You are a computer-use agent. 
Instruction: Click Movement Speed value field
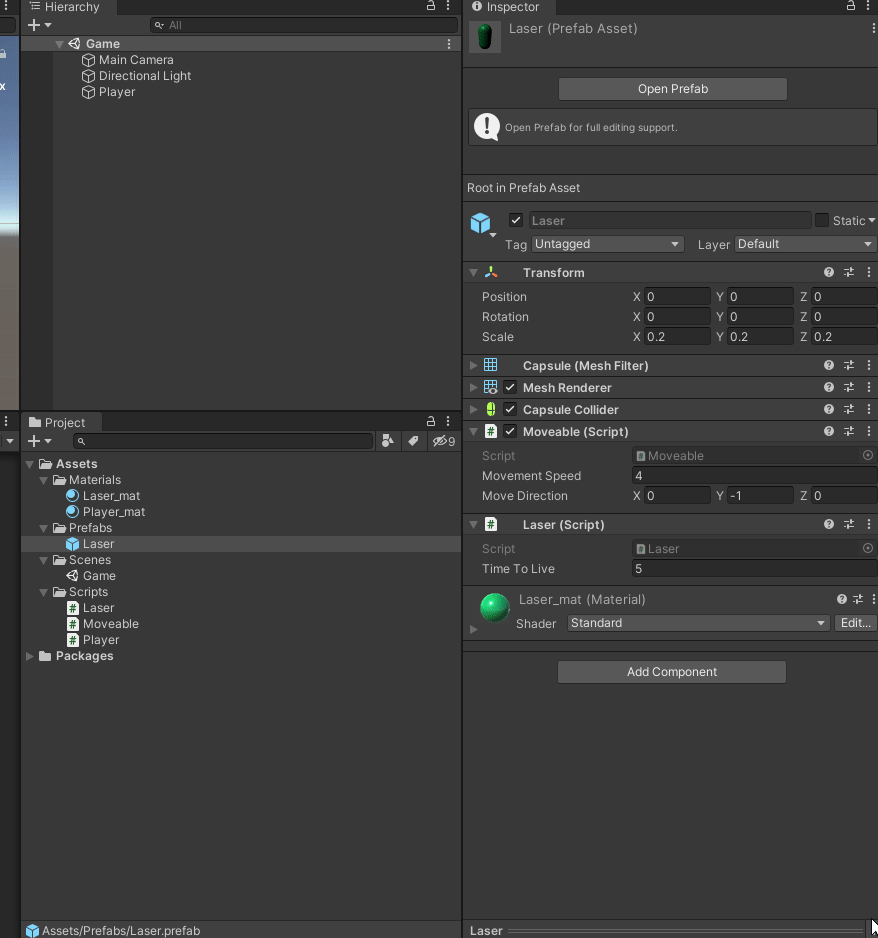tap(754, 476)
